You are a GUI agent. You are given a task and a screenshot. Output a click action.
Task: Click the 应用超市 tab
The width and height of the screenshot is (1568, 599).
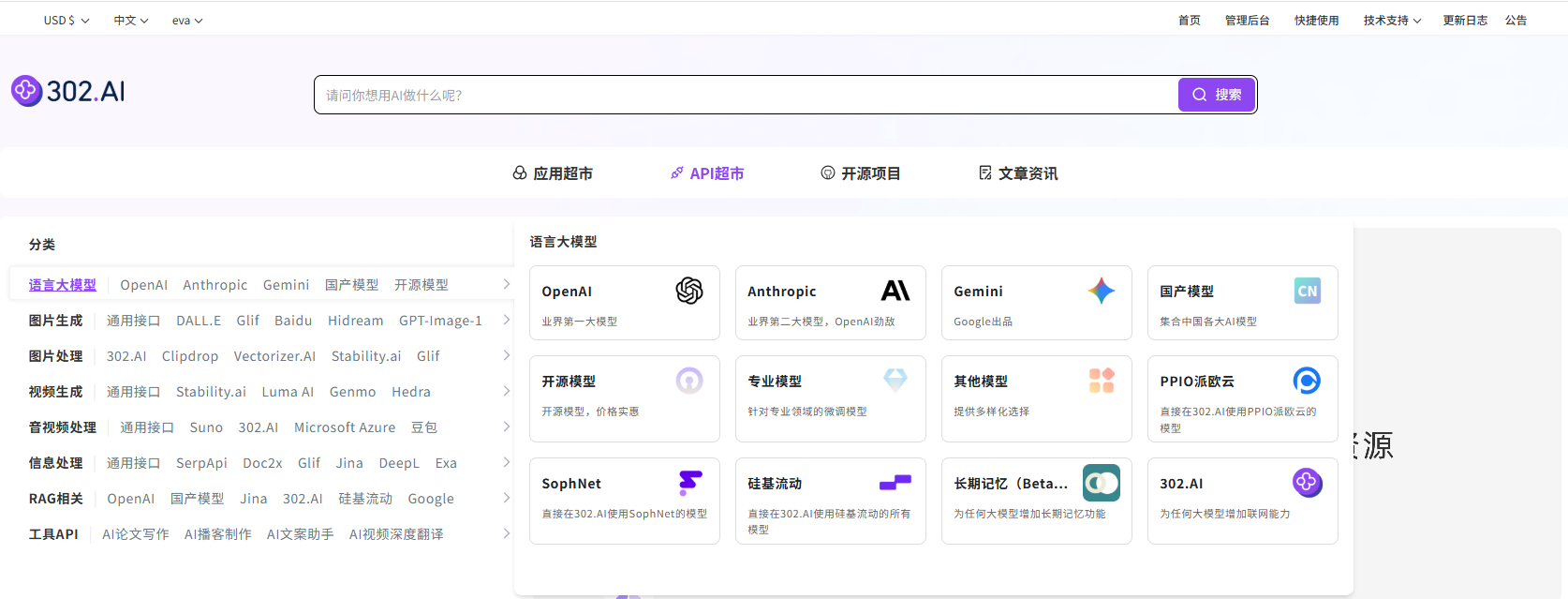[553, 173]
